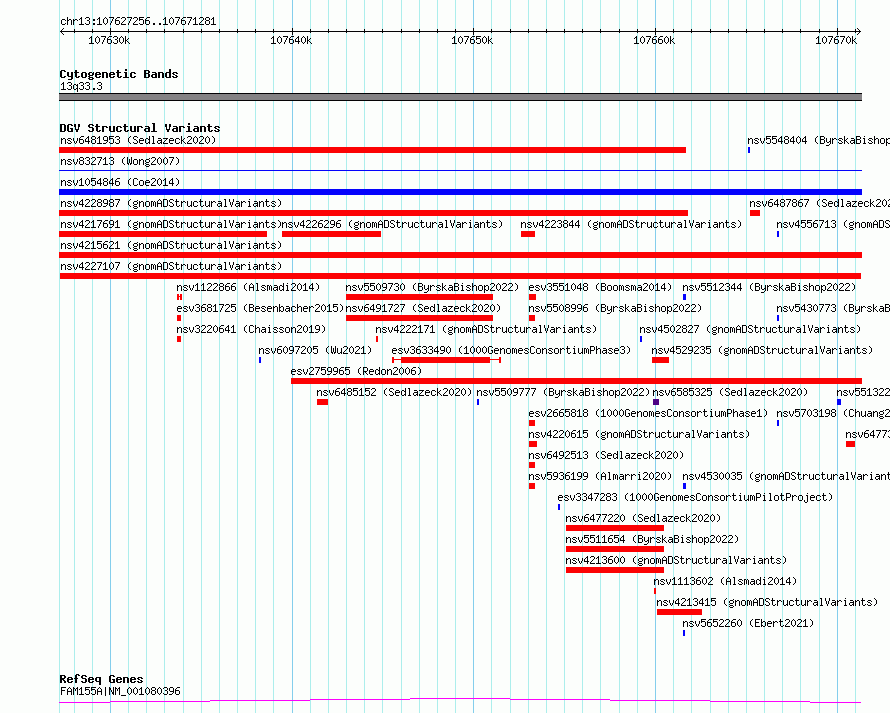Click the purple marker under nsv6585325
The height and width of the screenshot is (713, 890).
(x=656, y=402)
